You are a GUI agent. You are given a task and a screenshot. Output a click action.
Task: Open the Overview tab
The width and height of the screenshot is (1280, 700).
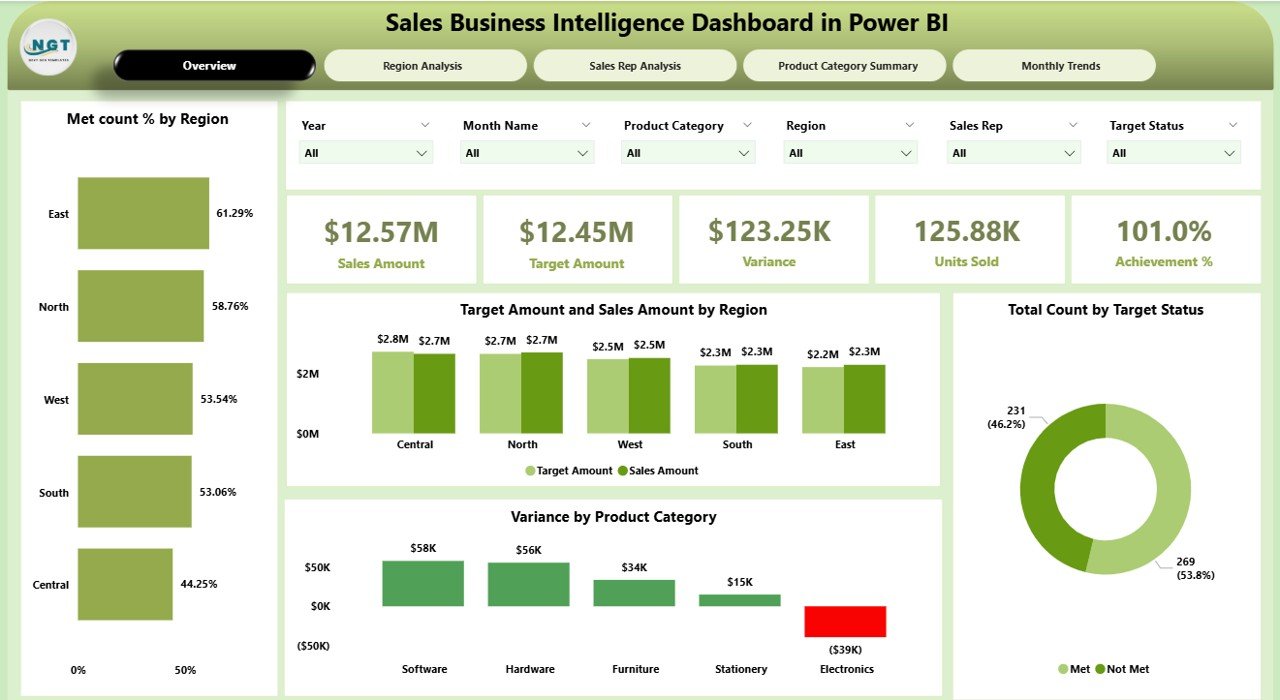pyautogui.click(x=214, y=66)
